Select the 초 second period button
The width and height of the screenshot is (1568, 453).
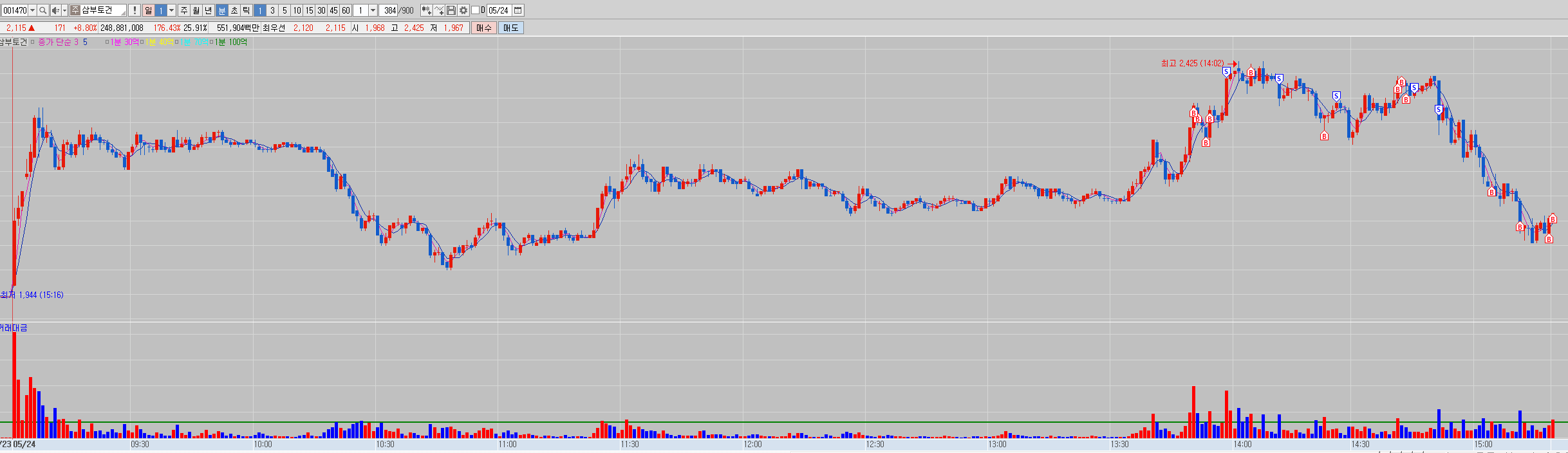click(234, 10)
